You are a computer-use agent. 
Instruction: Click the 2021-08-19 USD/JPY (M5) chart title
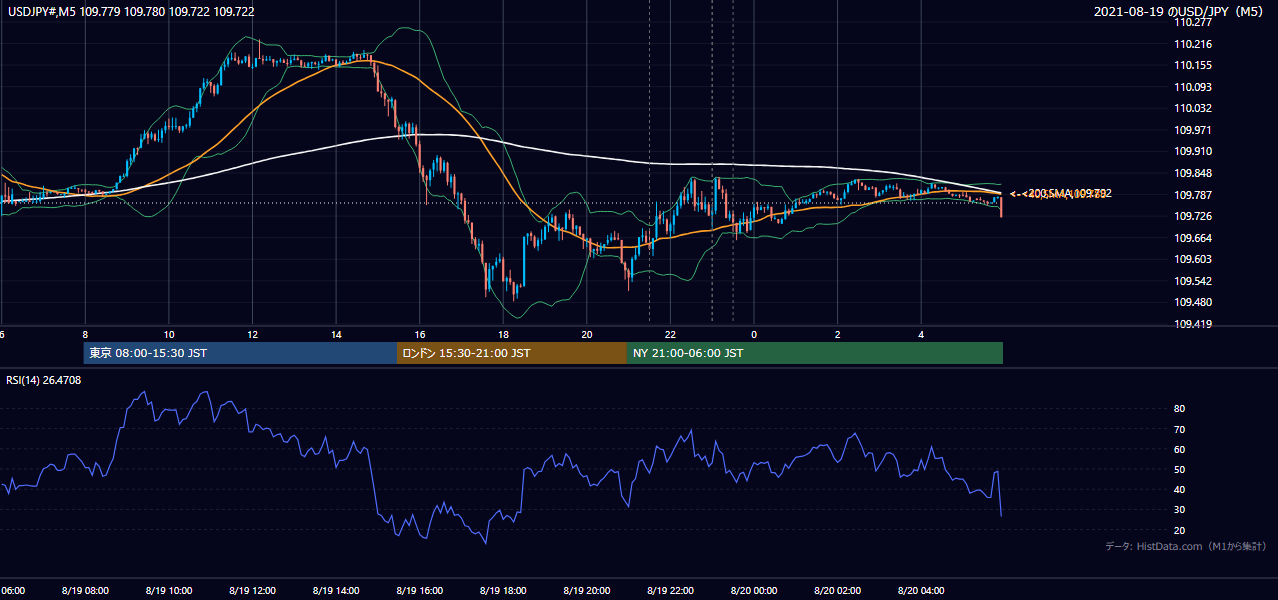[1179, 11]
